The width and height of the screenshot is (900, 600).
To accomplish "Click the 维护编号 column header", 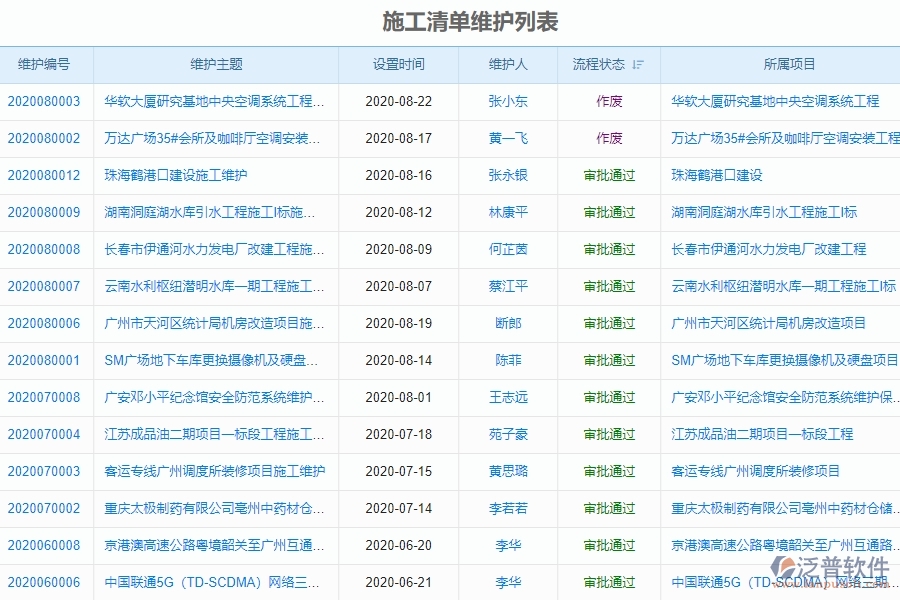I will (45, 64).
